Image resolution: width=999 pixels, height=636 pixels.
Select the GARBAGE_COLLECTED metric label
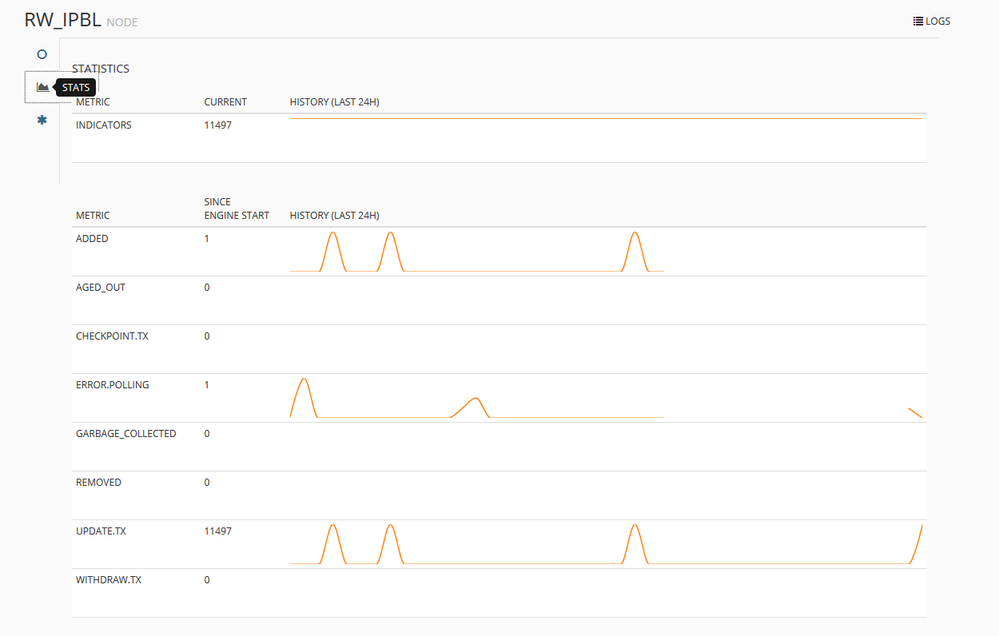tap(126, 434)
